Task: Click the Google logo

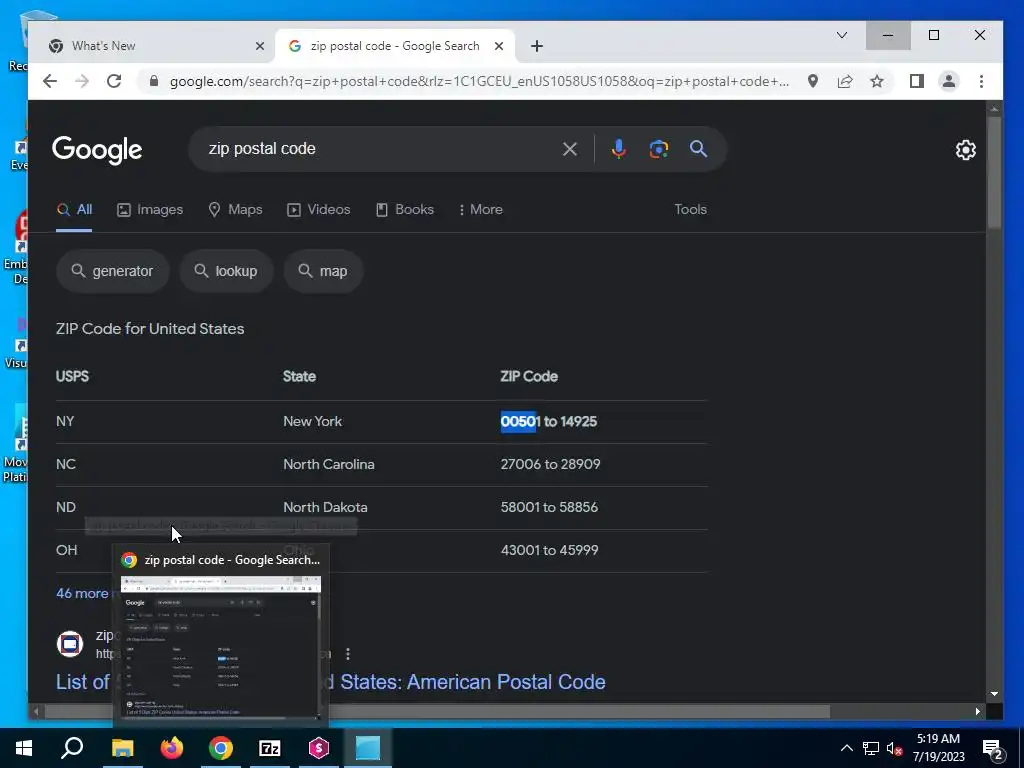Action: (97, 150)
